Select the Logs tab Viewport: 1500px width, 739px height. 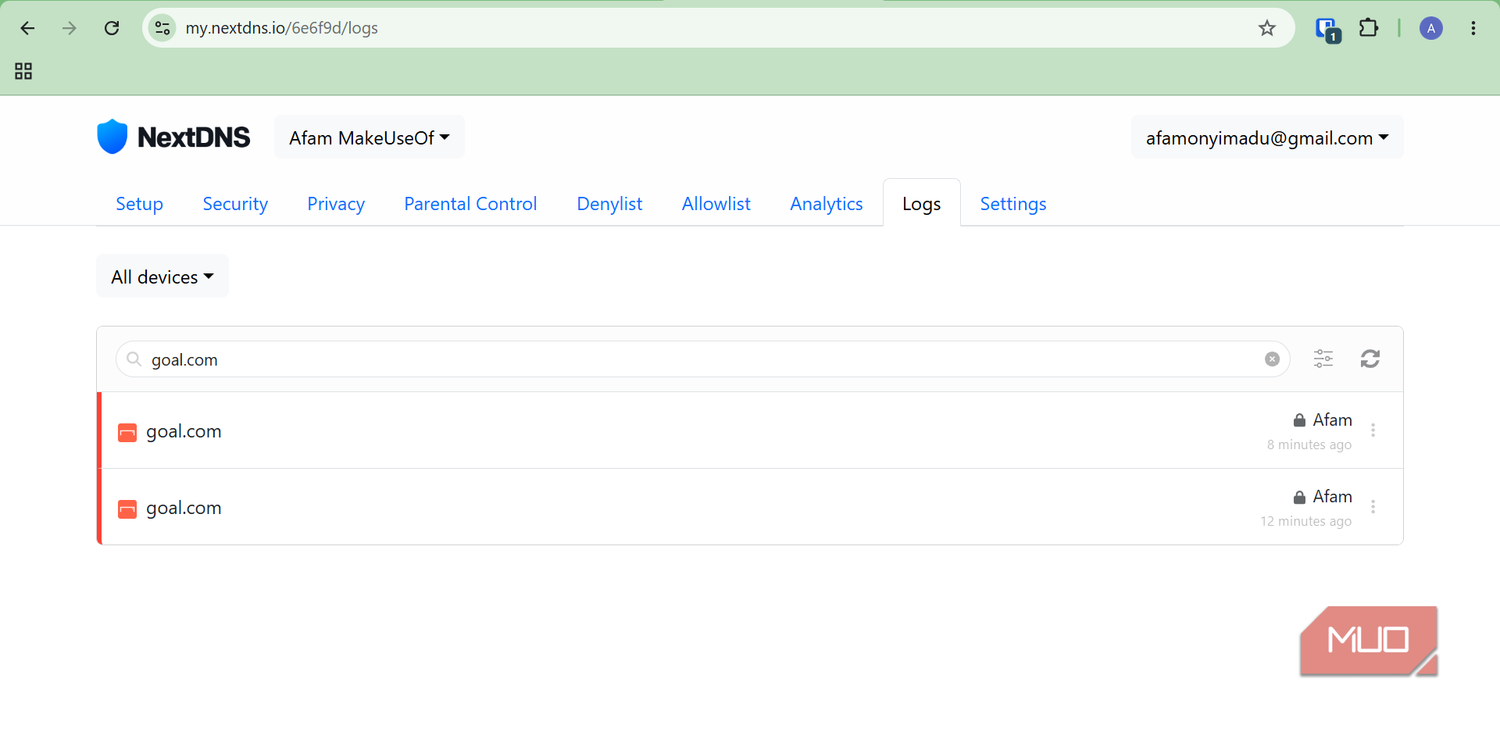pyautogui.click(x=921, y=204)
